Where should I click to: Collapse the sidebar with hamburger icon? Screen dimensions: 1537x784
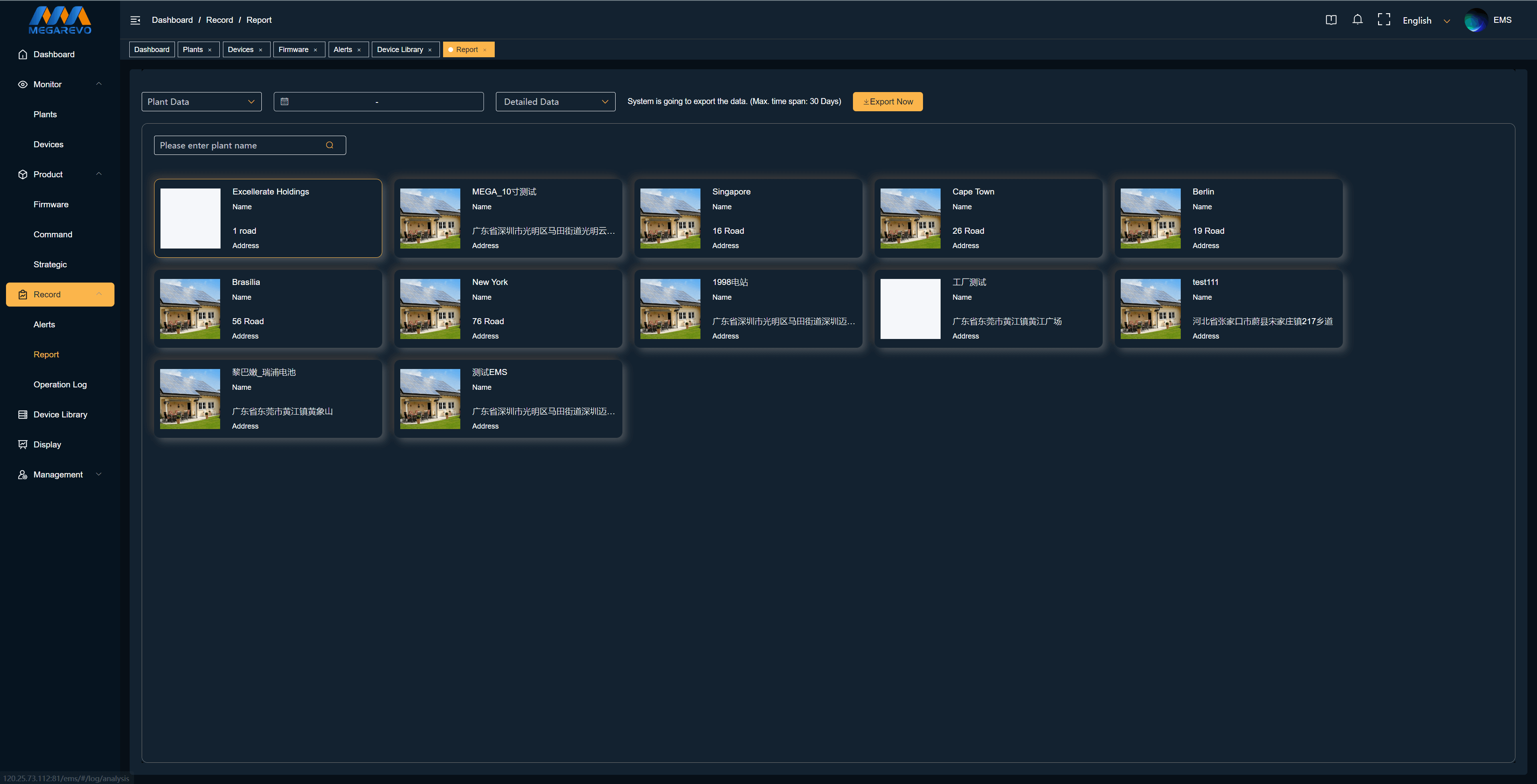135,20
